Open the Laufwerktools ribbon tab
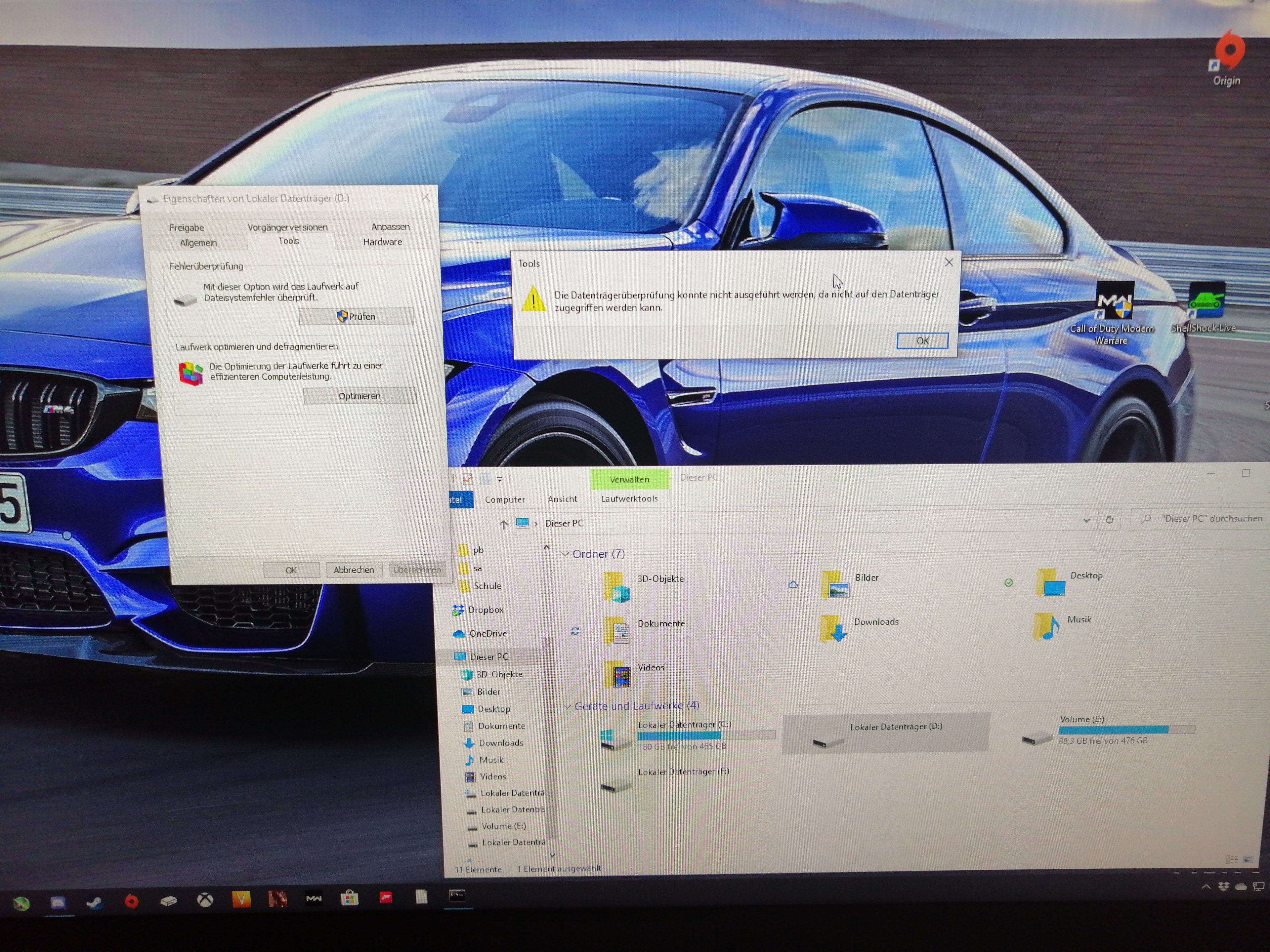Screen dimensions: 1270x952 coord(629,499)
